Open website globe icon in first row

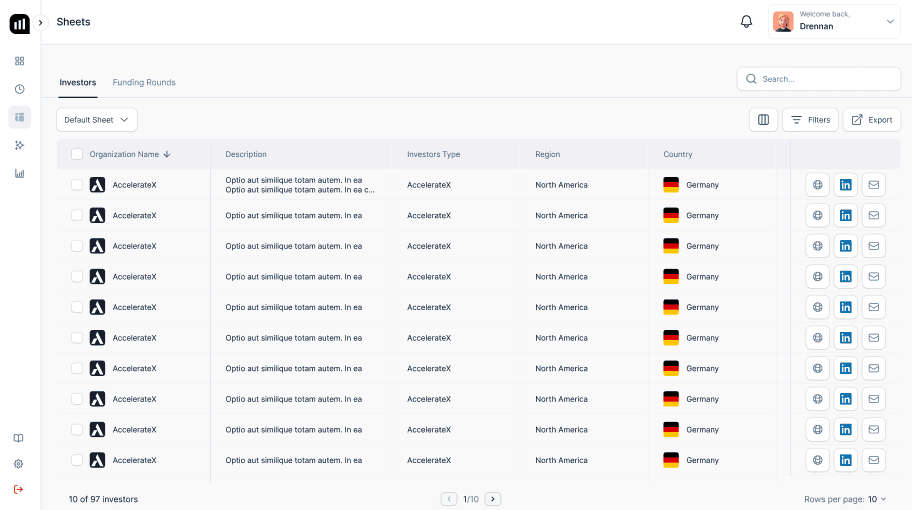click(817, 185)
